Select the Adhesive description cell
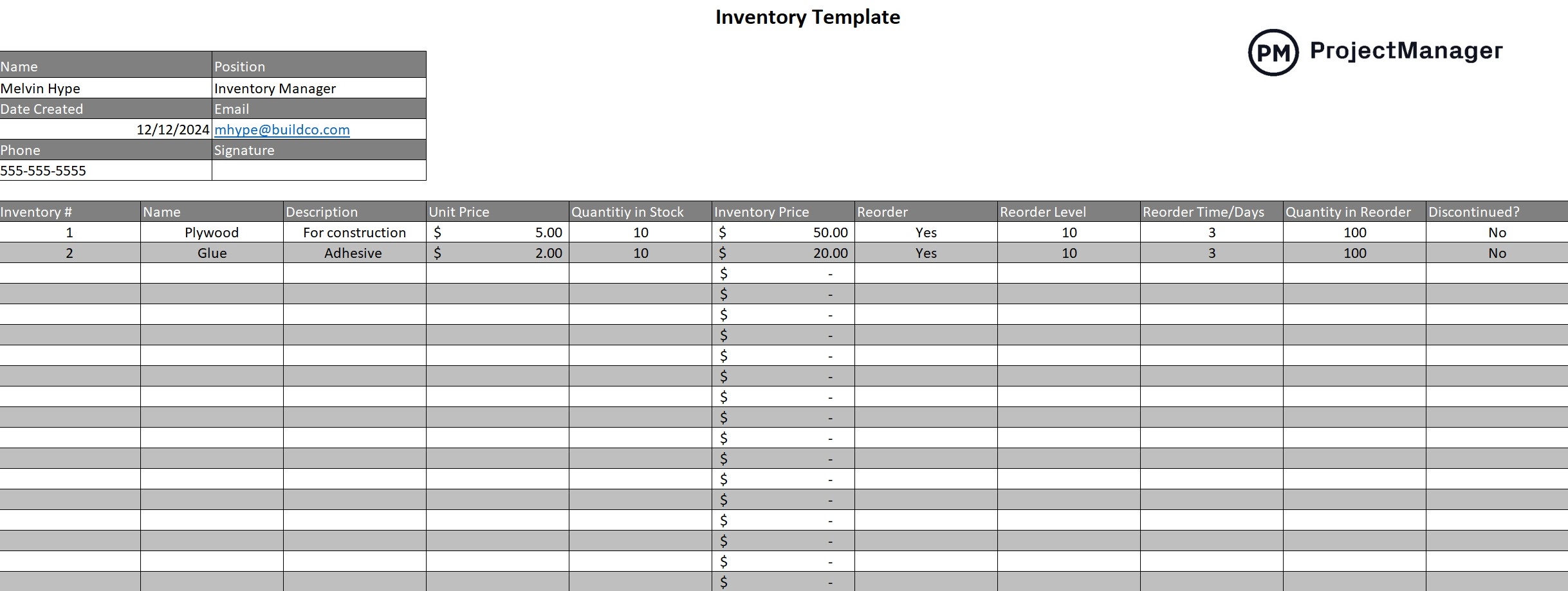 (x=353, y=253)
